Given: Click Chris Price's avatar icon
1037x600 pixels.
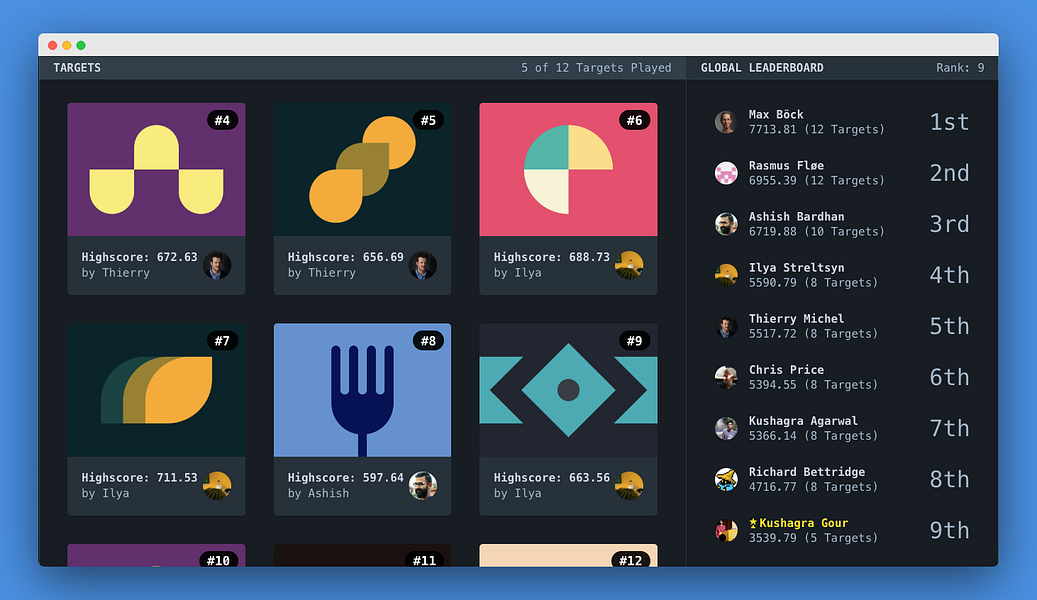Looking at the screenshot, I should pos(726,377).
